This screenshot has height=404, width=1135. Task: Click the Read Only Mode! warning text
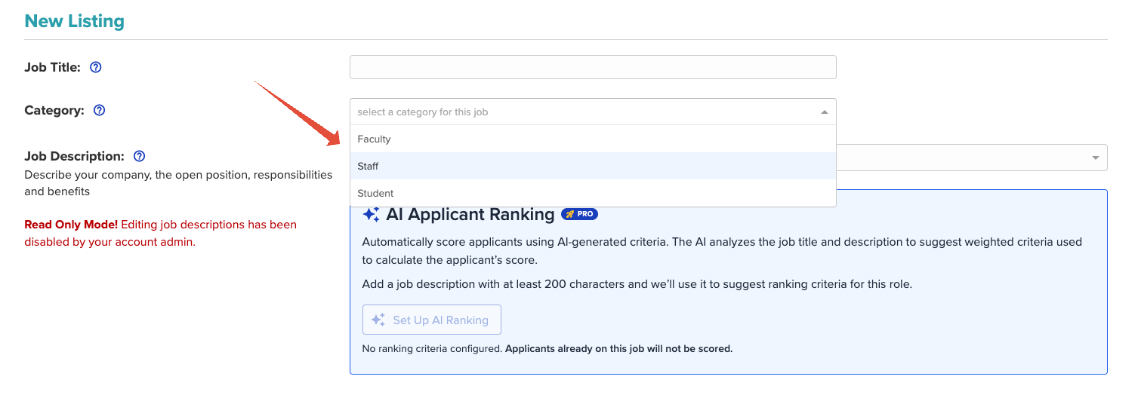click(x=71, y=224)
